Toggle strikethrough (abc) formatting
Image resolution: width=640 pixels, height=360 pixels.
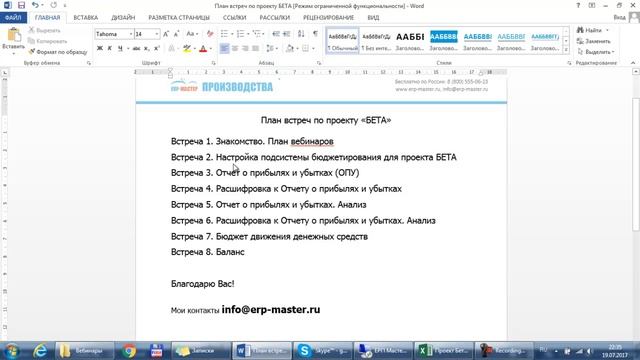click(136, 48)
